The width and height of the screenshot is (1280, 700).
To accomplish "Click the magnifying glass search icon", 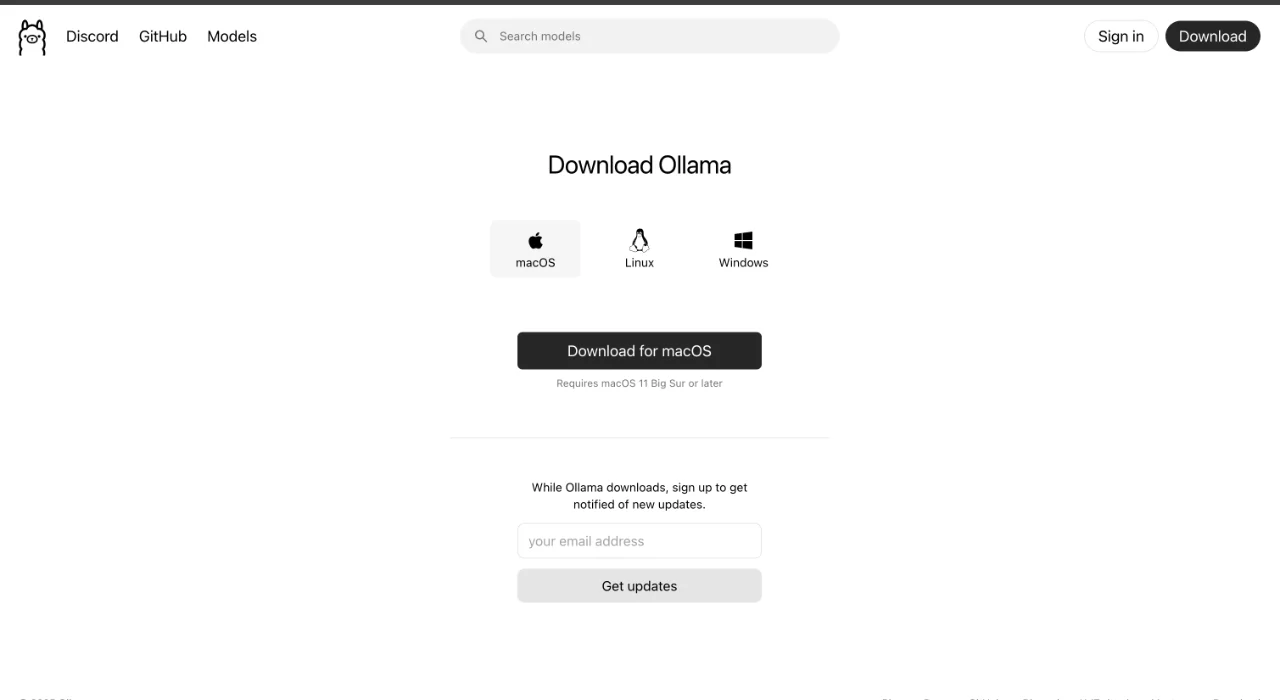I will (481, 36).
